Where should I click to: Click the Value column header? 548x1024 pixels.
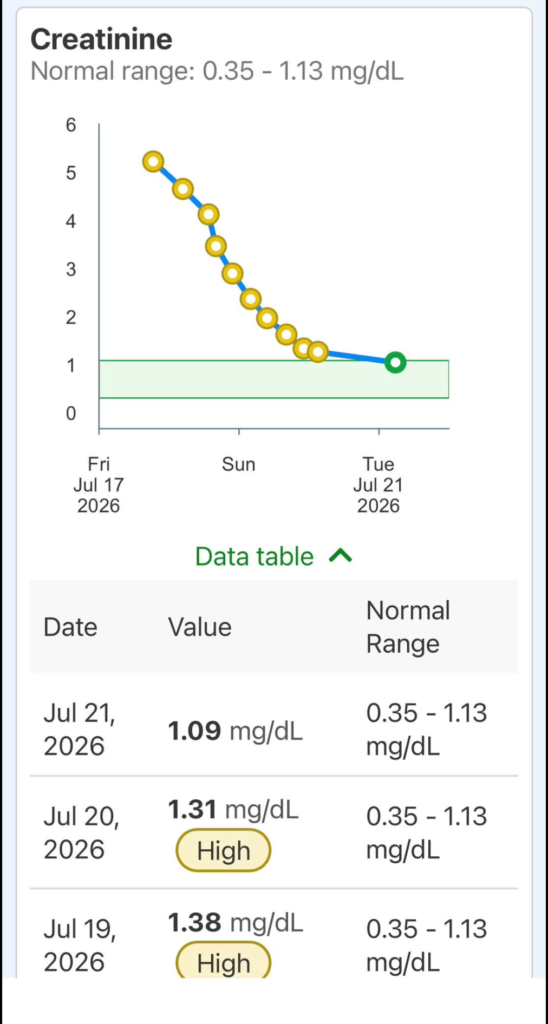pyautogui.click(x=200, y=628)
